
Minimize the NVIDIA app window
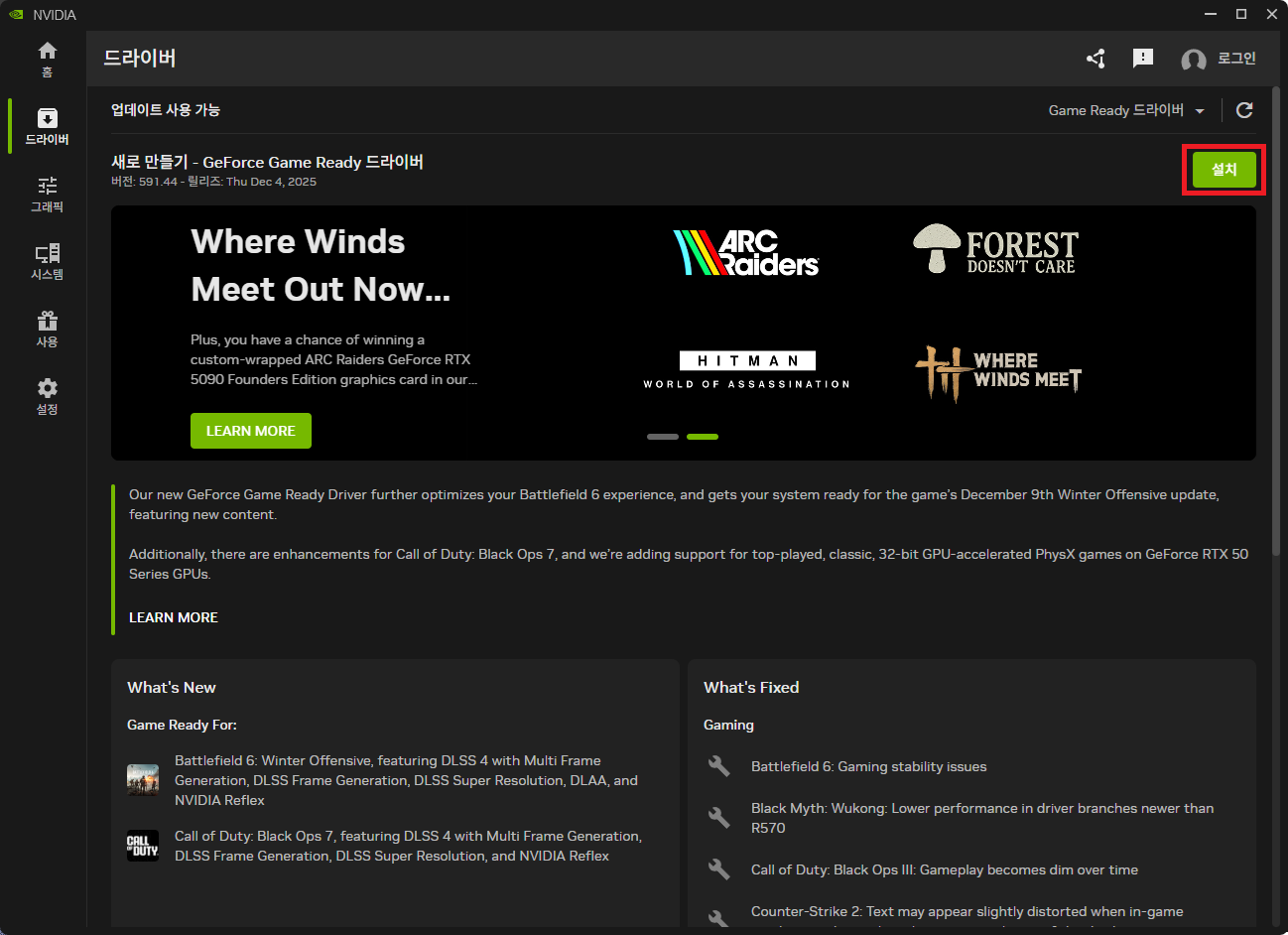click(1211, 14)
